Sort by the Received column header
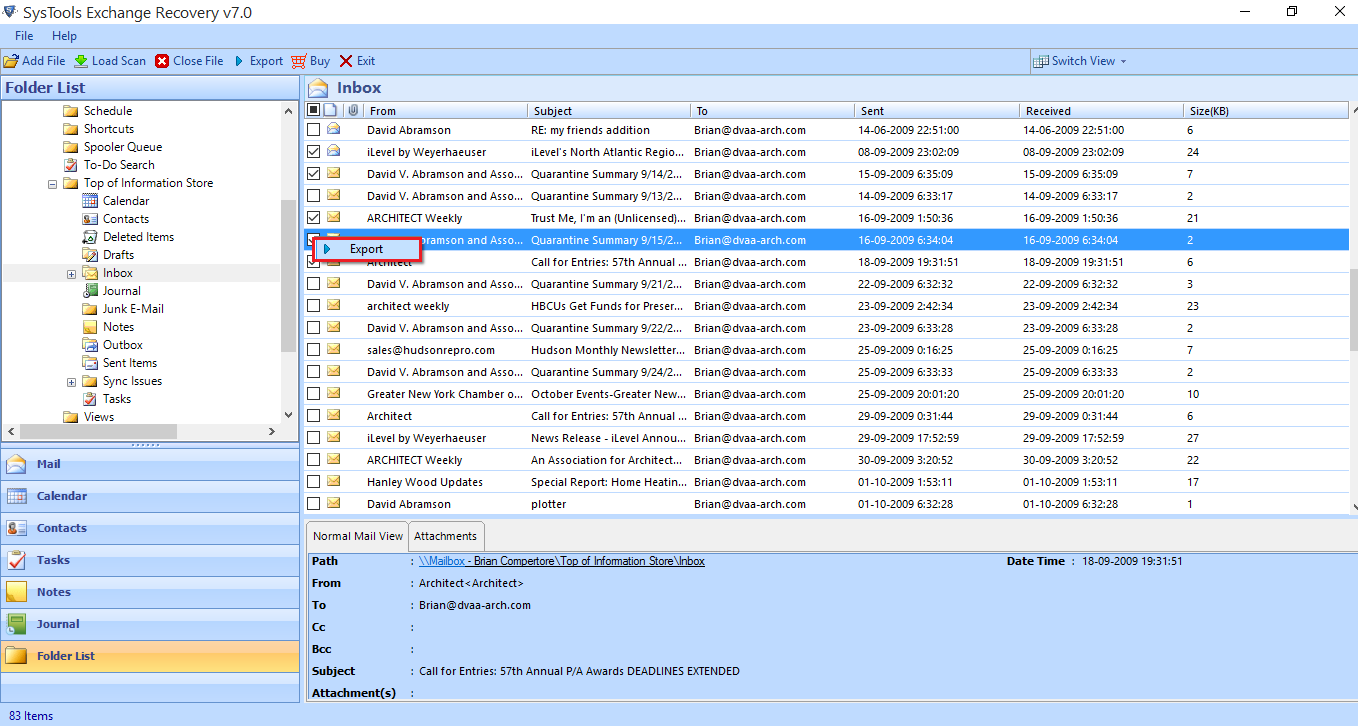 [x=1101, y=111]
